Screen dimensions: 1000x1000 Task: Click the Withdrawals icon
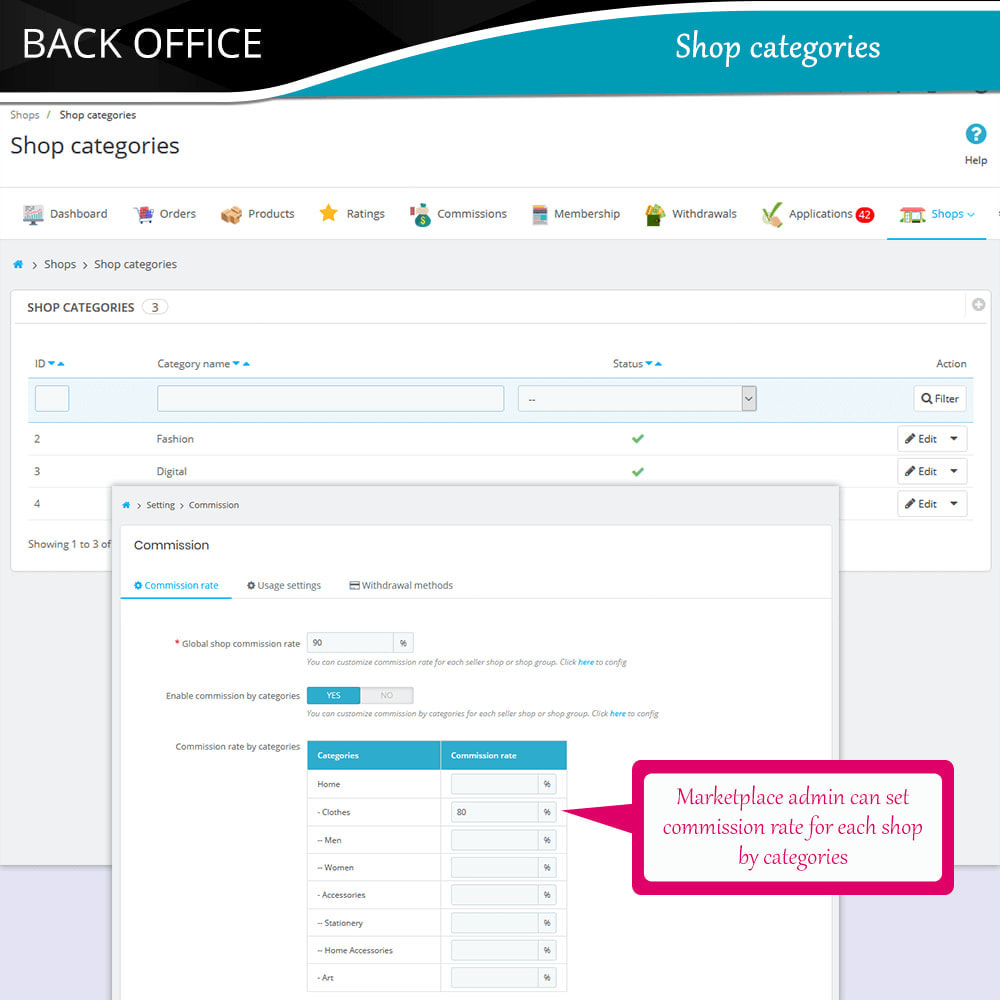point(655,214)
